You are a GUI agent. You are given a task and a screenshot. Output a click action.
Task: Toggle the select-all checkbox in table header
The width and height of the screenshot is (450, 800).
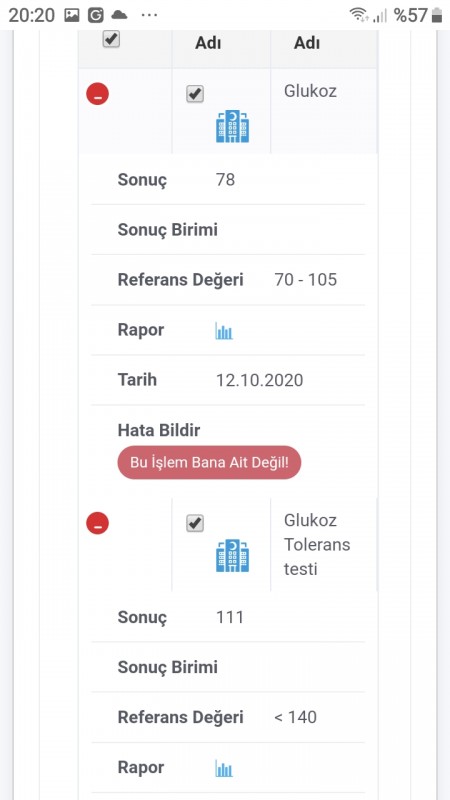[x=111, y=39]
